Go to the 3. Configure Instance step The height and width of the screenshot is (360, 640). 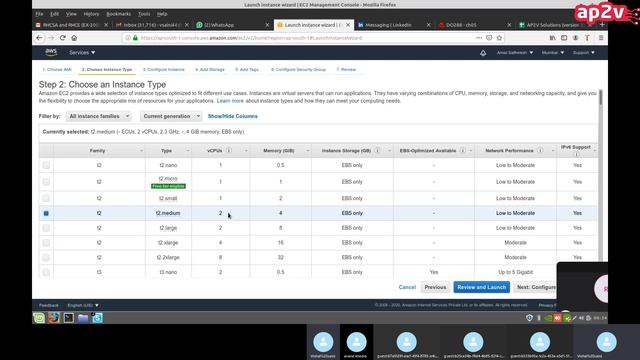click(164, 70)
